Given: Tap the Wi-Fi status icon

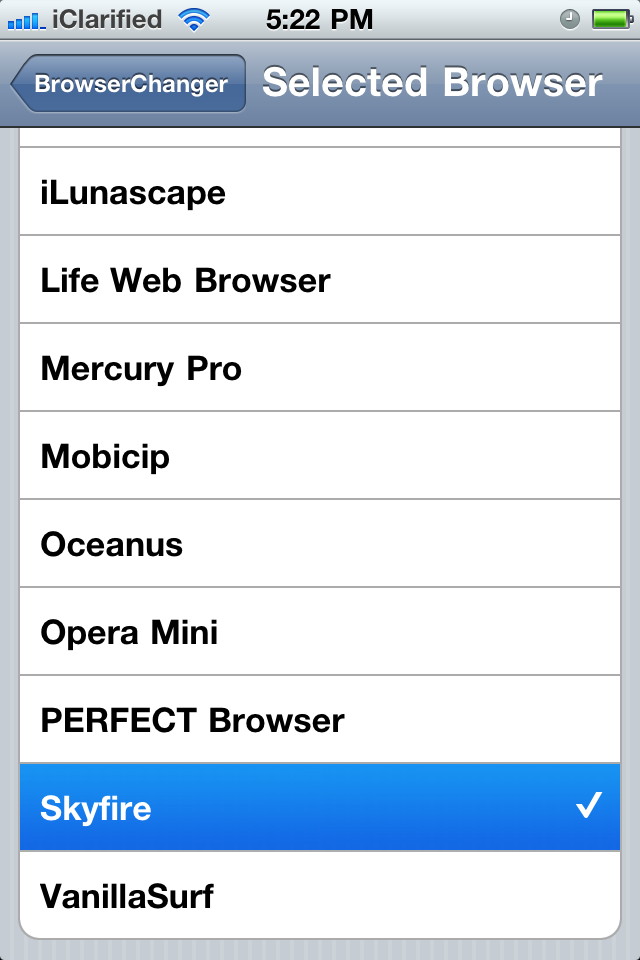Looking at the screenshot, I should 194,19.
